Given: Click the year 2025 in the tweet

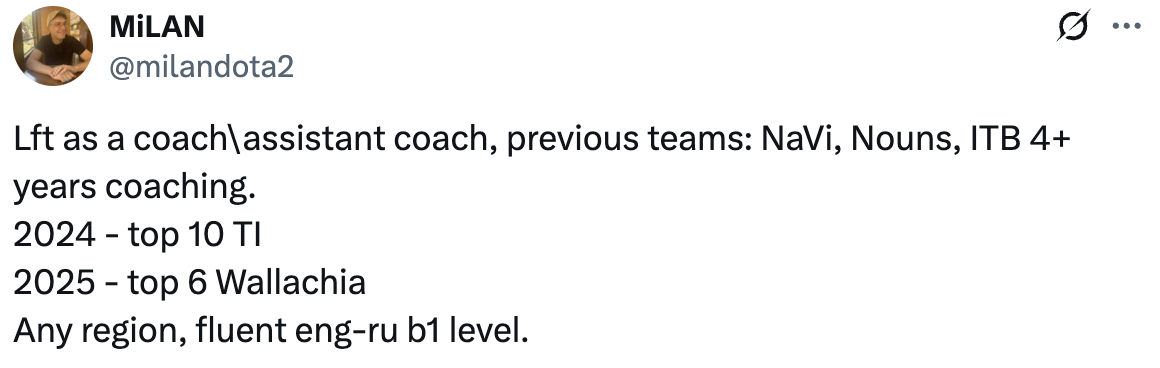Looking at the screenshot, I should [54, 283].
